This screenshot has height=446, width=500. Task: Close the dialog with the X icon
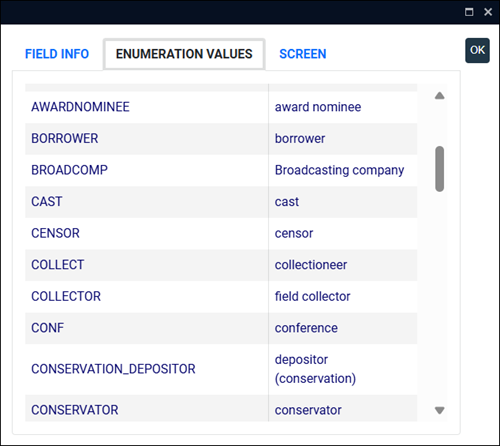[488, 12]
